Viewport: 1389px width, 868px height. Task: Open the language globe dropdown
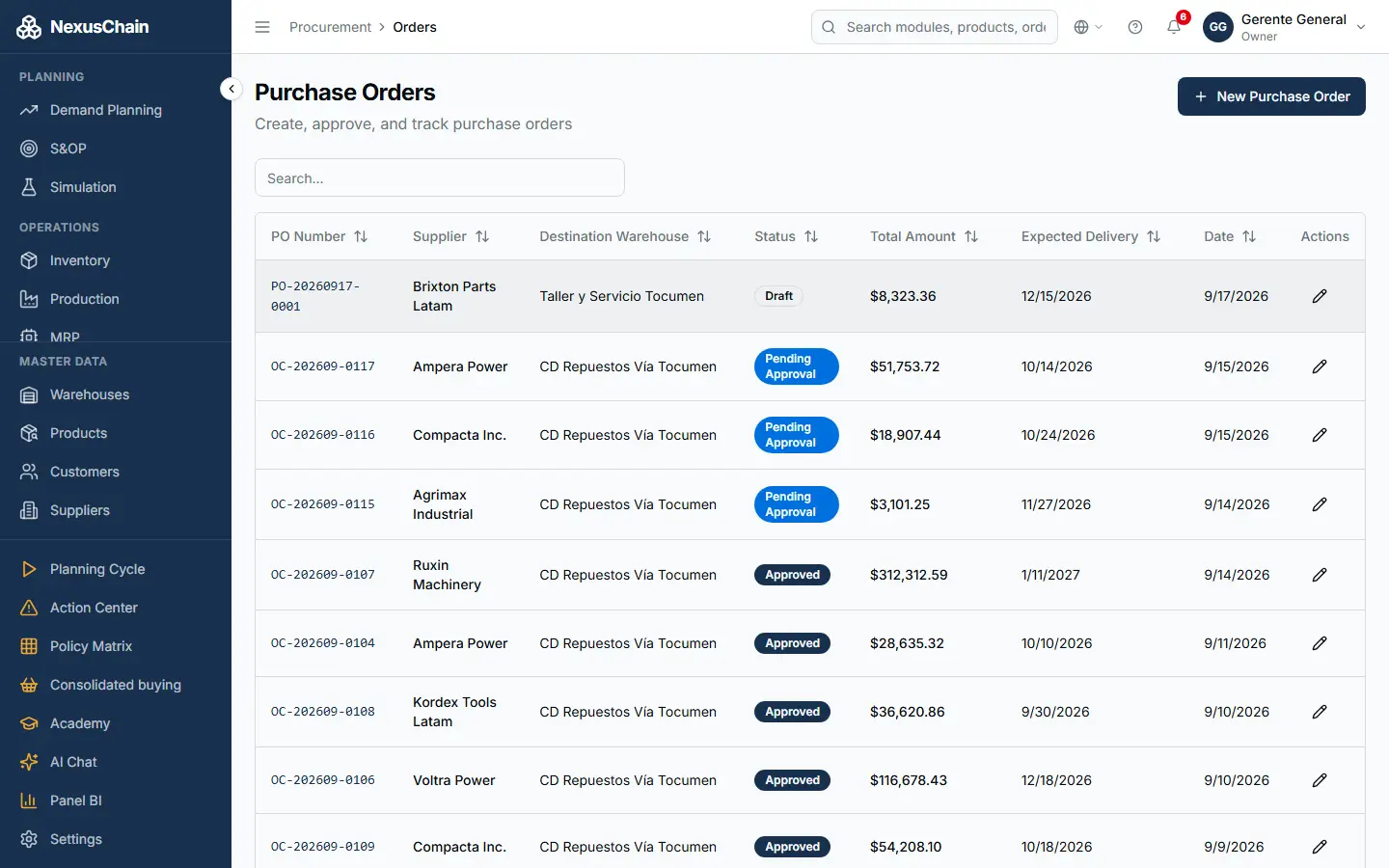[1088, 27]
